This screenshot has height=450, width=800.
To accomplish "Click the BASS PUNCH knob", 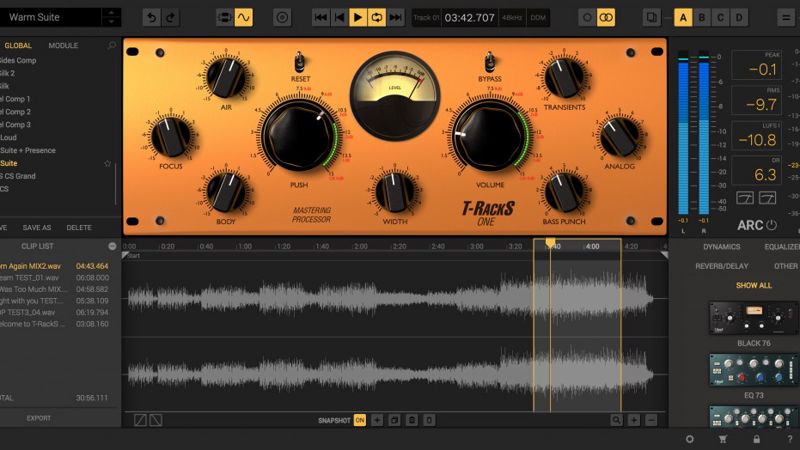I will 564,192.
